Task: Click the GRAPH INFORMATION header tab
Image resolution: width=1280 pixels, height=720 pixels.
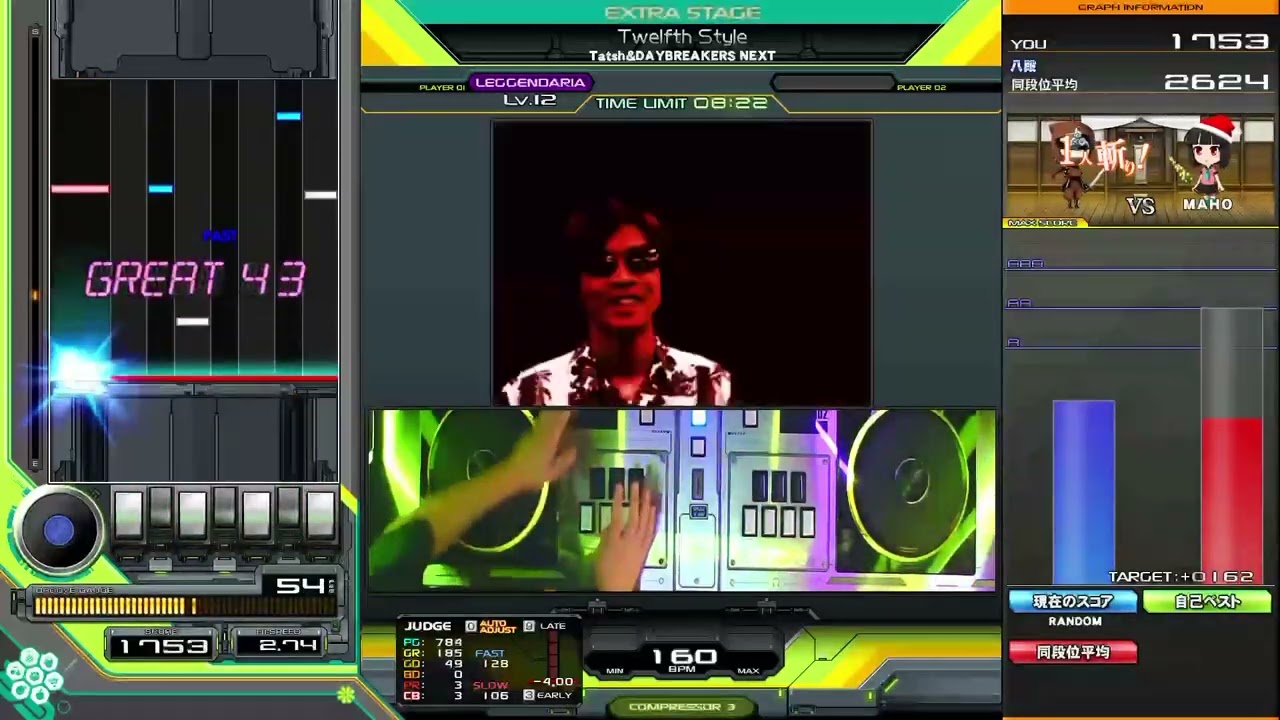Action: click(x=1140, y=7)
